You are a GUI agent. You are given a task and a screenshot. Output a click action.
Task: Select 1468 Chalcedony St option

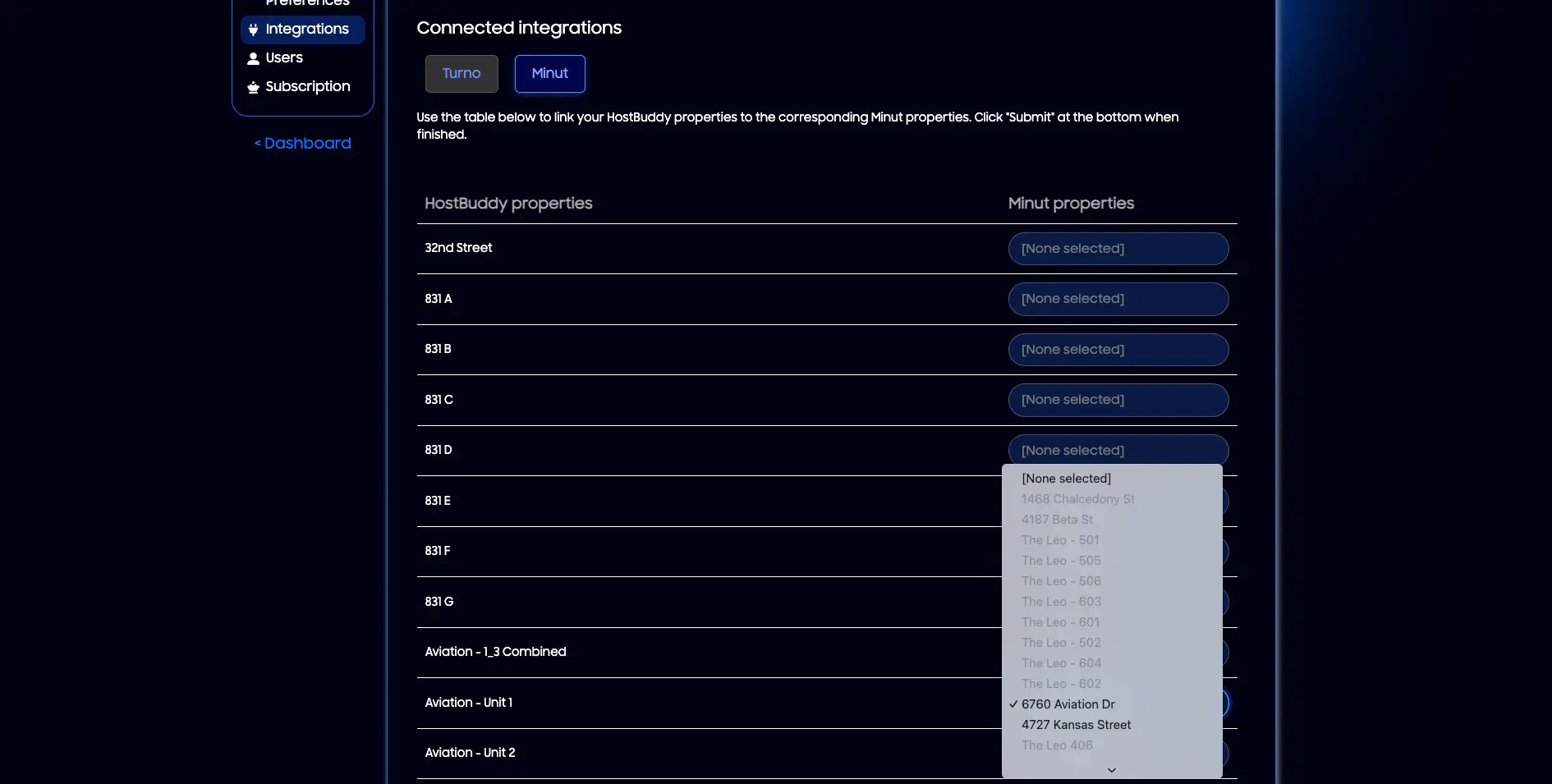(x=1112, y=499)
